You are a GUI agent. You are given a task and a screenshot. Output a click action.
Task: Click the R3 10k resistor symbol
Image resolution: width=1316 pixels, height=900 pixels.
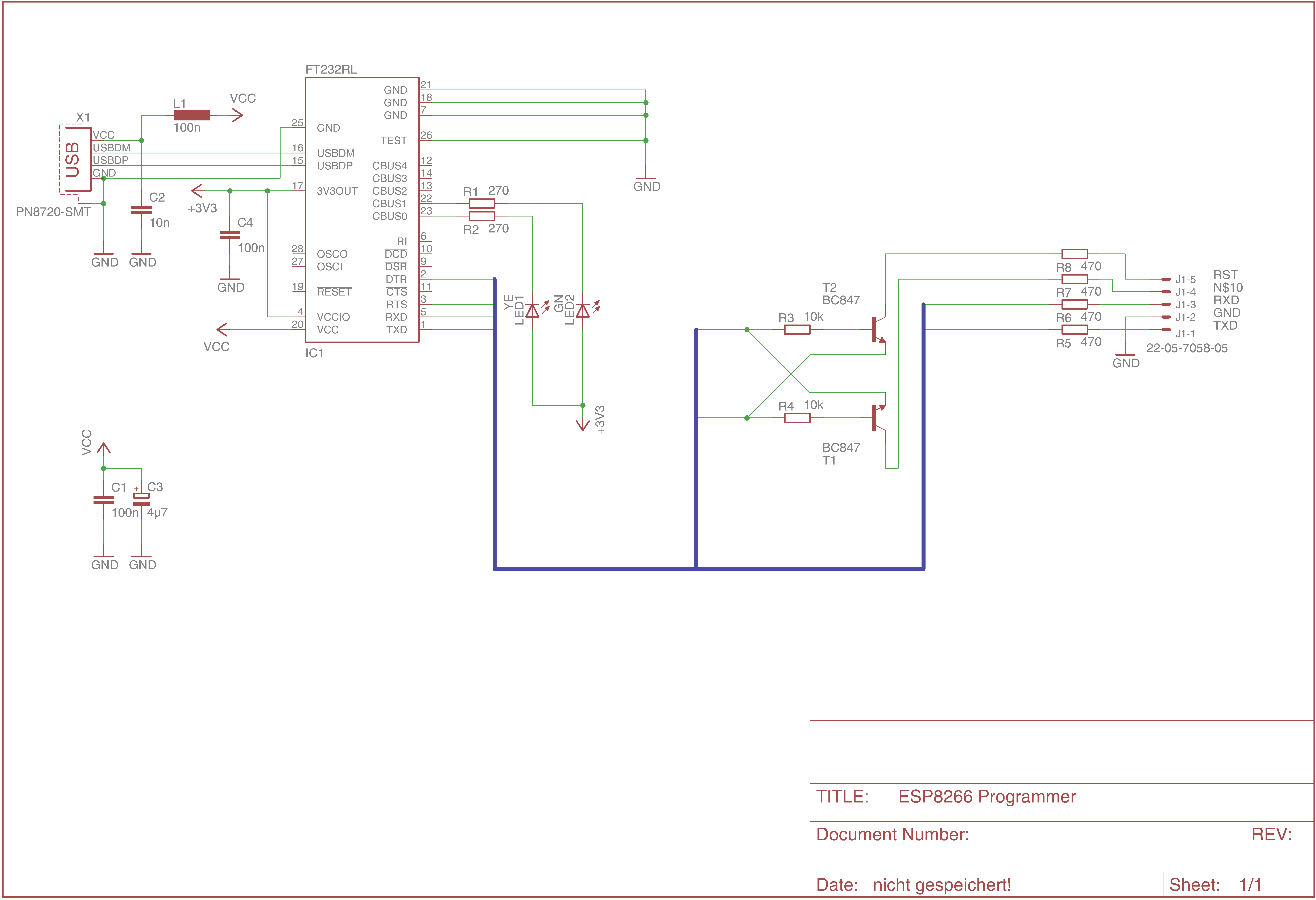tap(797, 330)
